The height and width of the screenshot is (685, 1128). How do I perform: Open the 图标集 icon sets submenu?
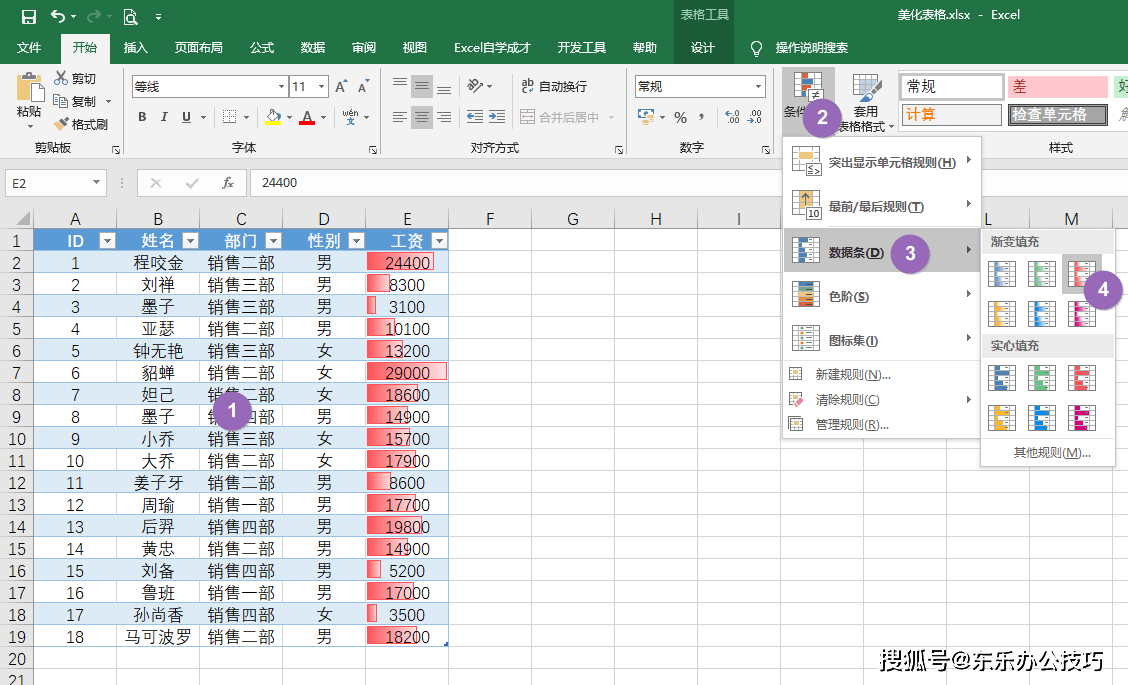(882, 340)
